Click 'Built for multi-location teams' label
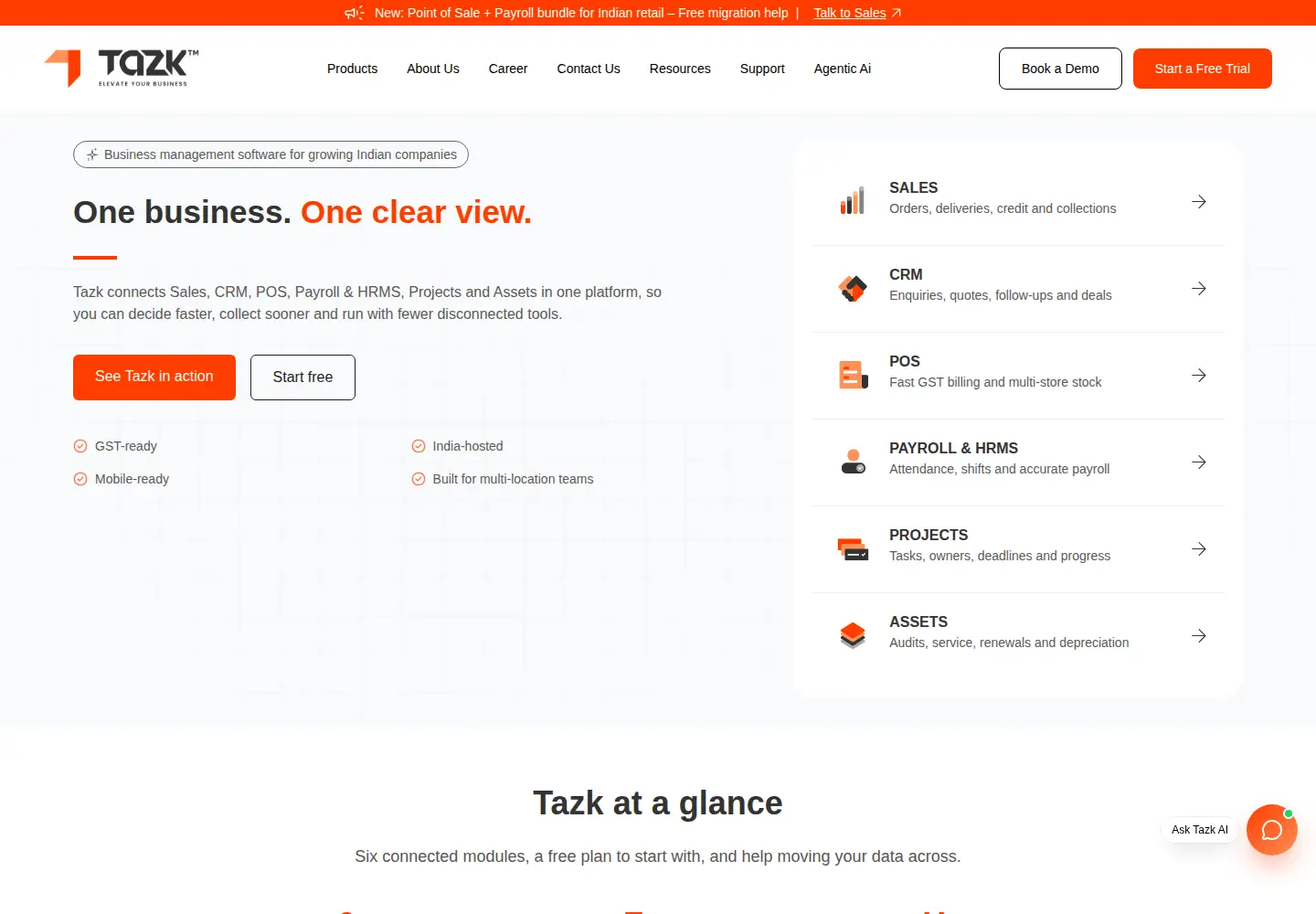 513,479
